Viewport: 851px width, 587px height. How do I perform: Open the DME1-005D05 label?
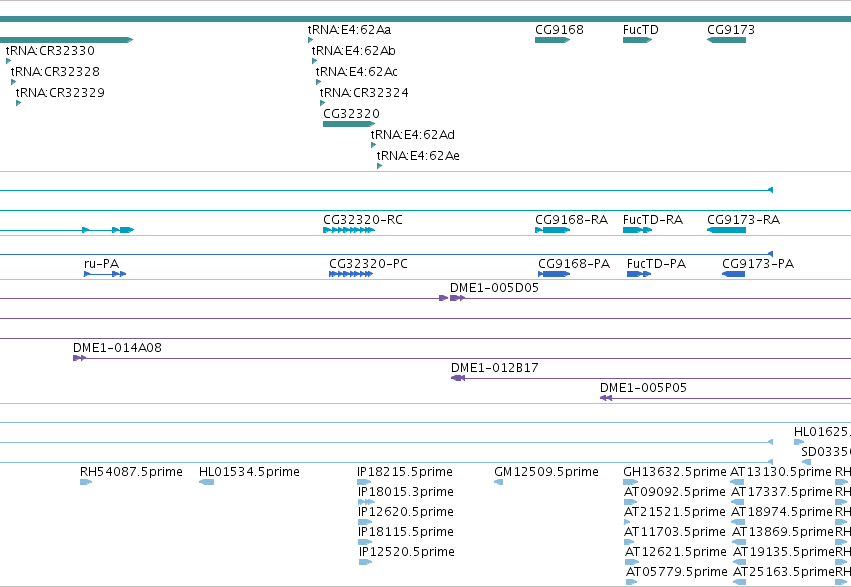point(494,288)
